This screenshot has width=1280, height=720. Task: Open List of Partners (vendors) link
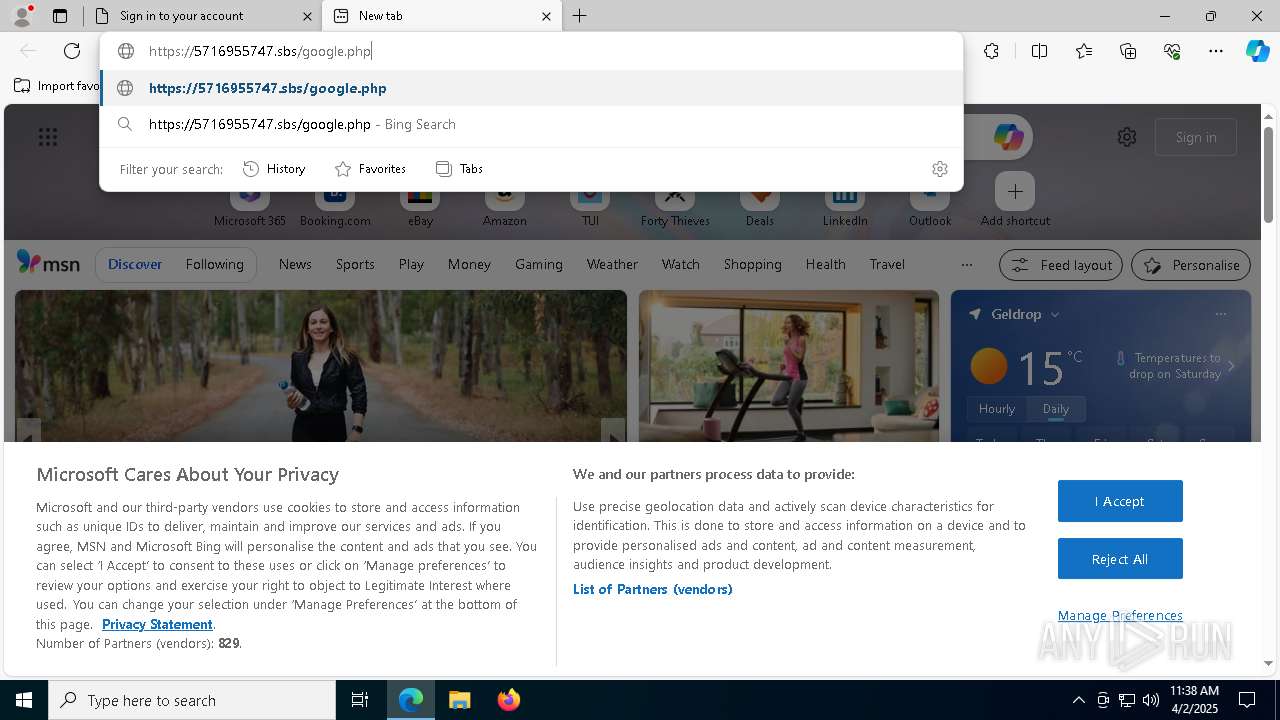652,589
